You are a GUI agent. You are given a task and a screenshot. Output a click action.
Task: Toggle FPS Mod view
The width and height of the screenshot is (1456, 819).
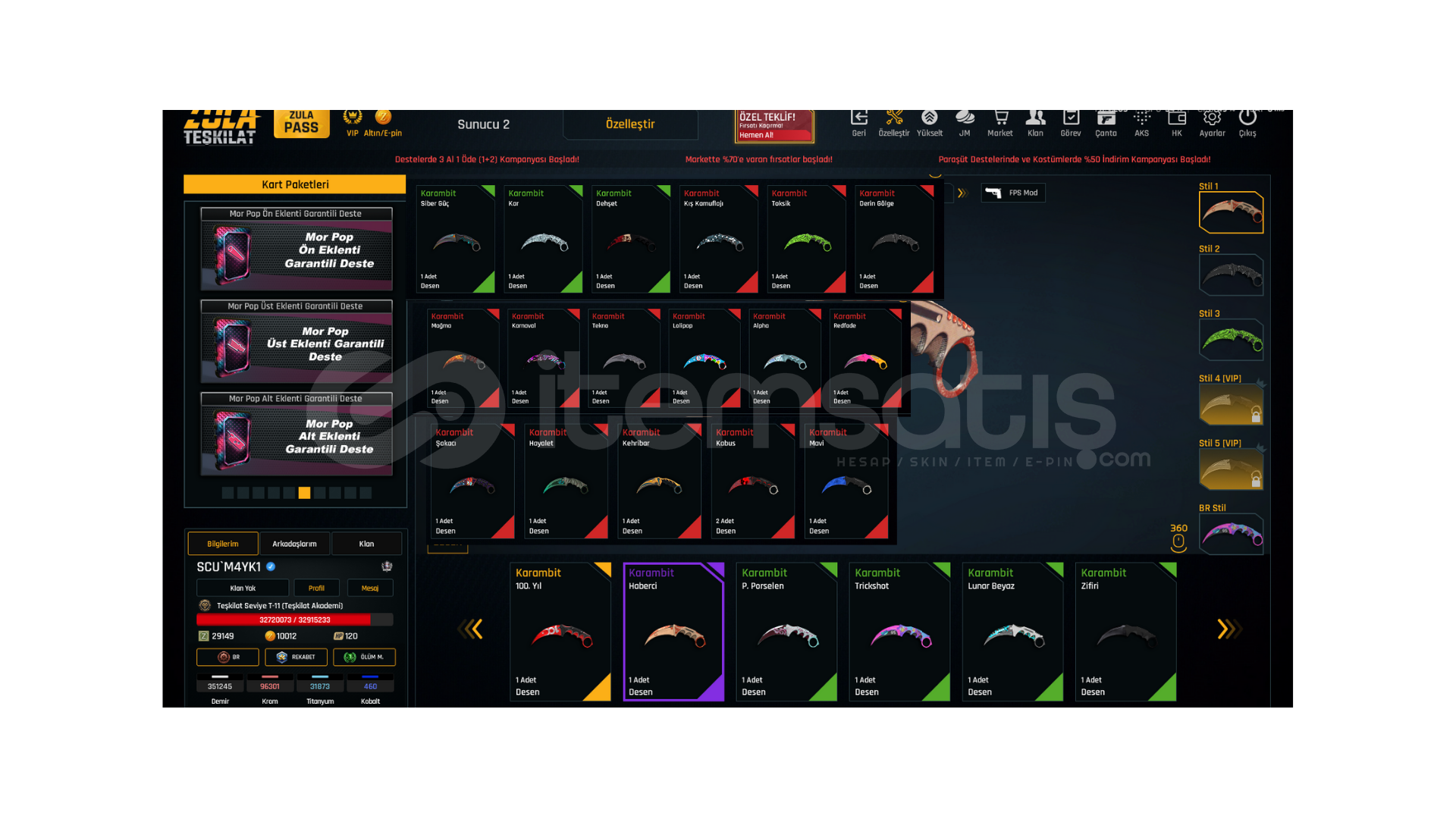[1013, 193]
